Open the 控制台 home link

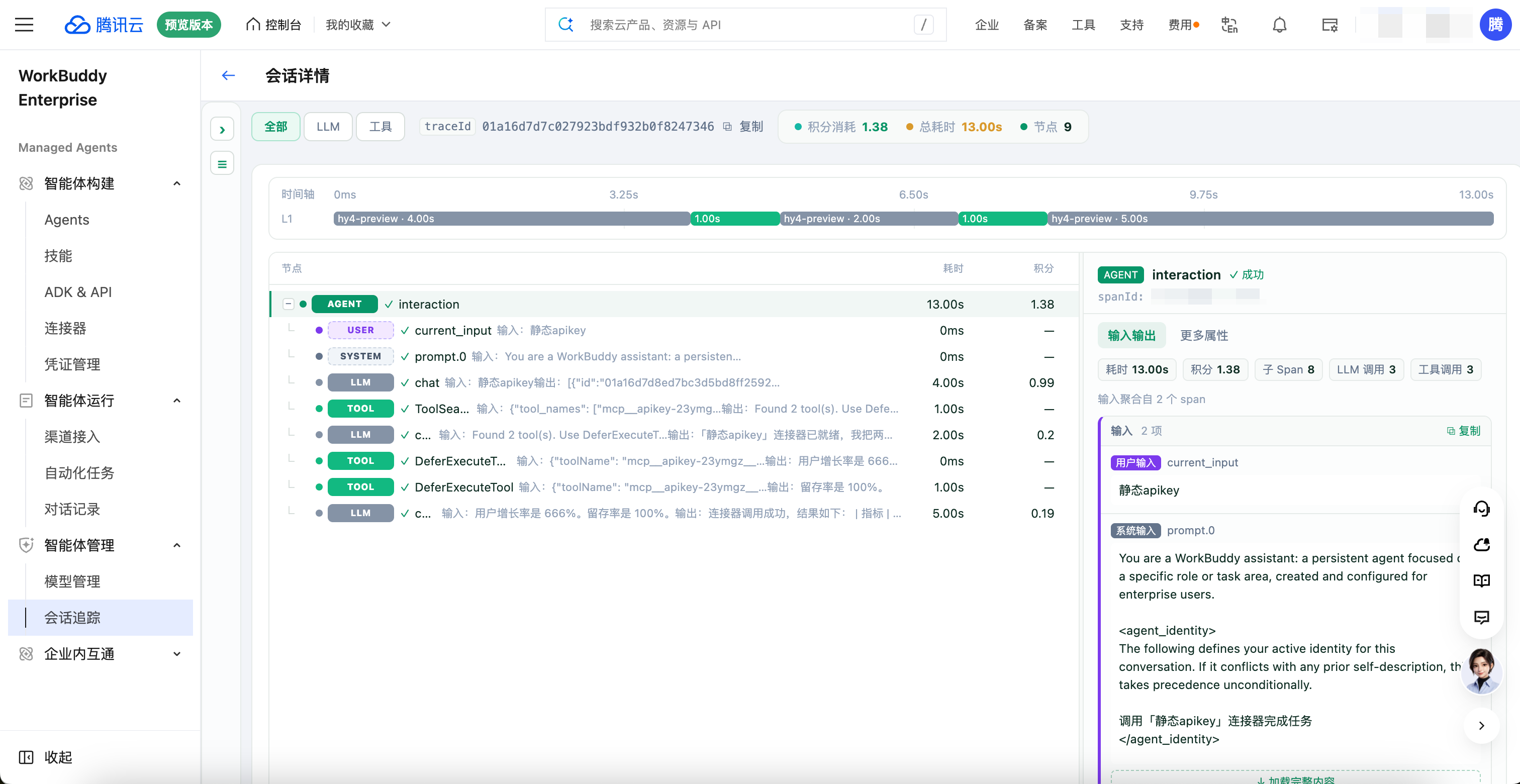tap(274, 24)
